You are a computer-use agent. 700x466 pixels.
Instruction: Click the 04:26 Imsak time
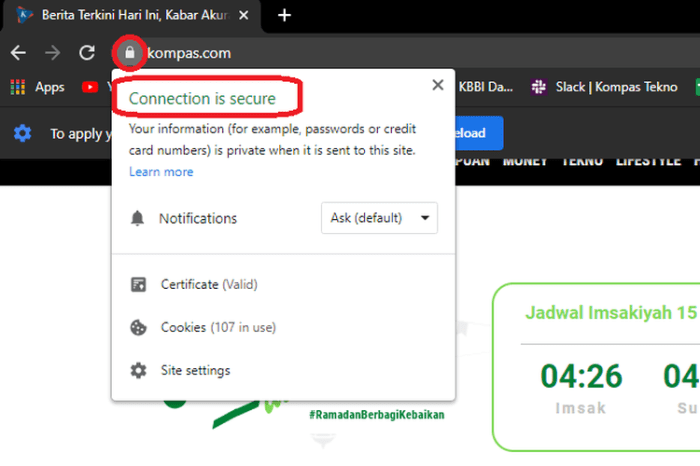tap(581, 376)
